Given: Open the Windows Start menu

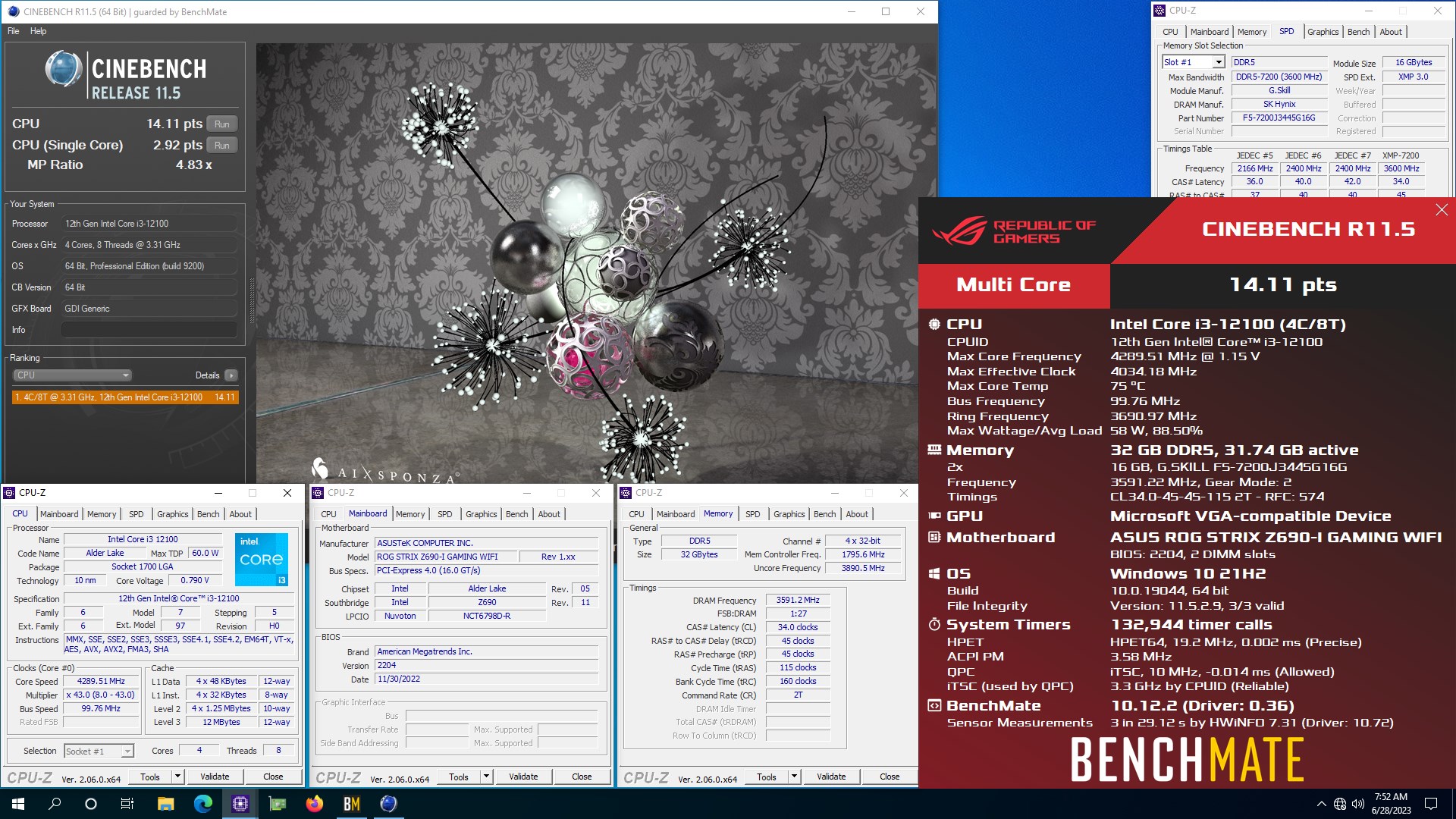Looking at the screenshot, I should tap(18, 804).
